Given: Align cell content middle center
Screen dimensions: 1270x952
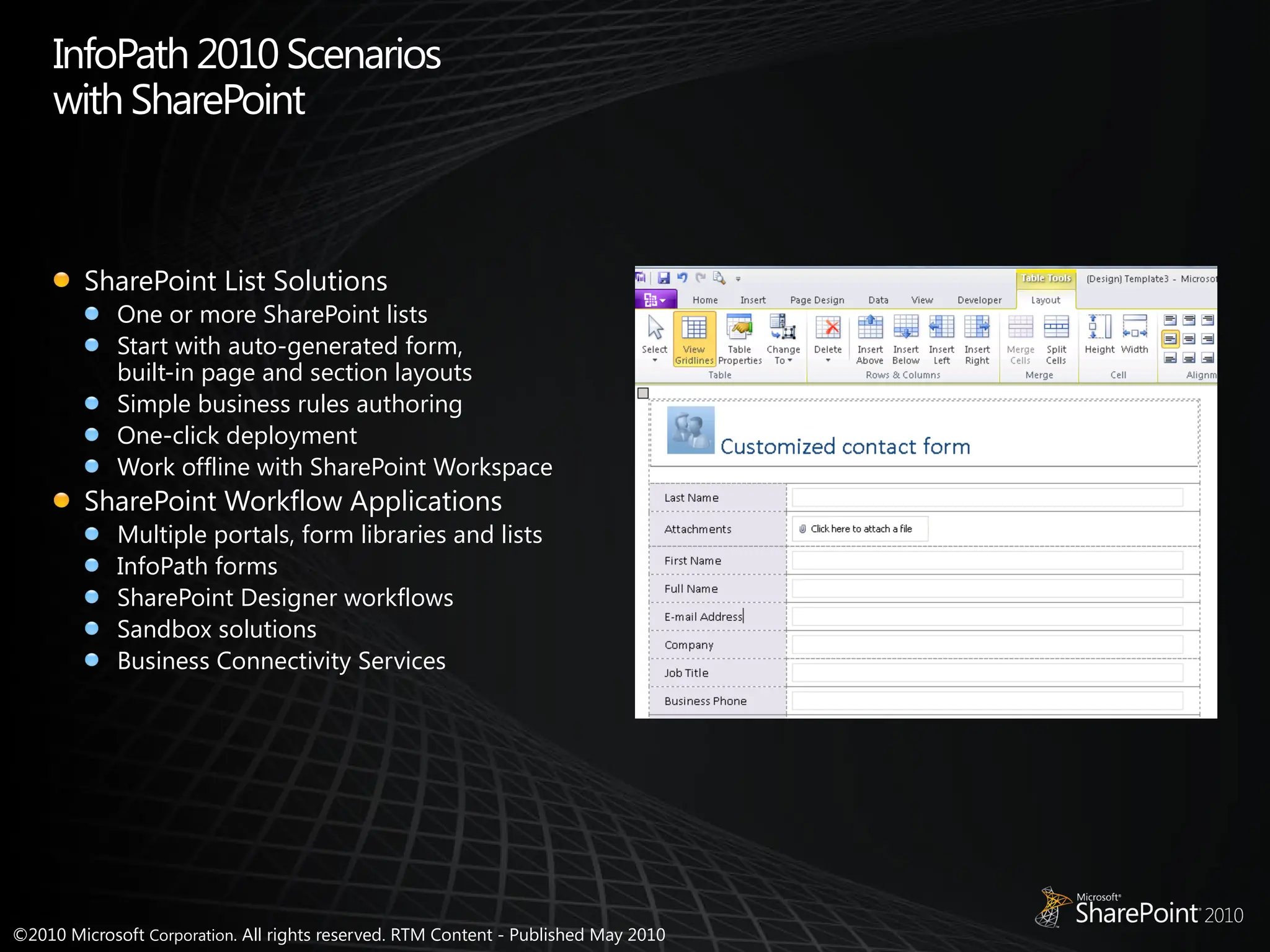Looking at the screenshot, I should pos(1189,339).
